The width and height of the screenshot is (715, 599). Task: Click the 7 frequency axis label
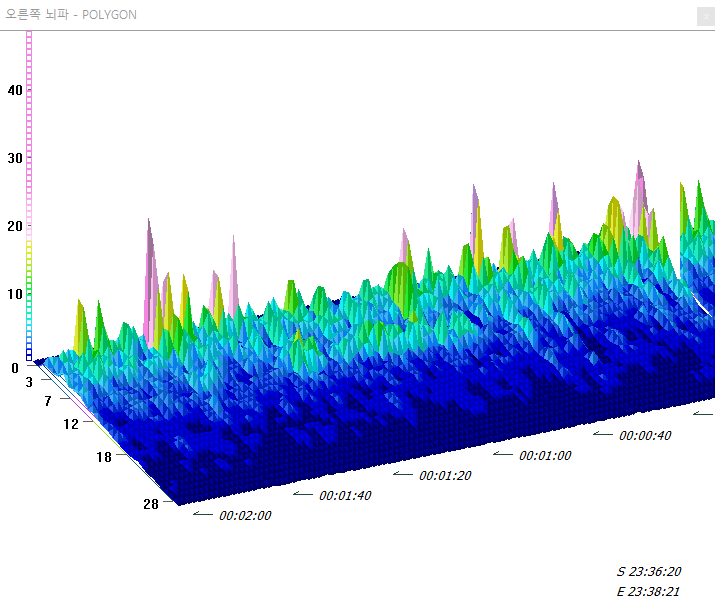coord(48,401)
